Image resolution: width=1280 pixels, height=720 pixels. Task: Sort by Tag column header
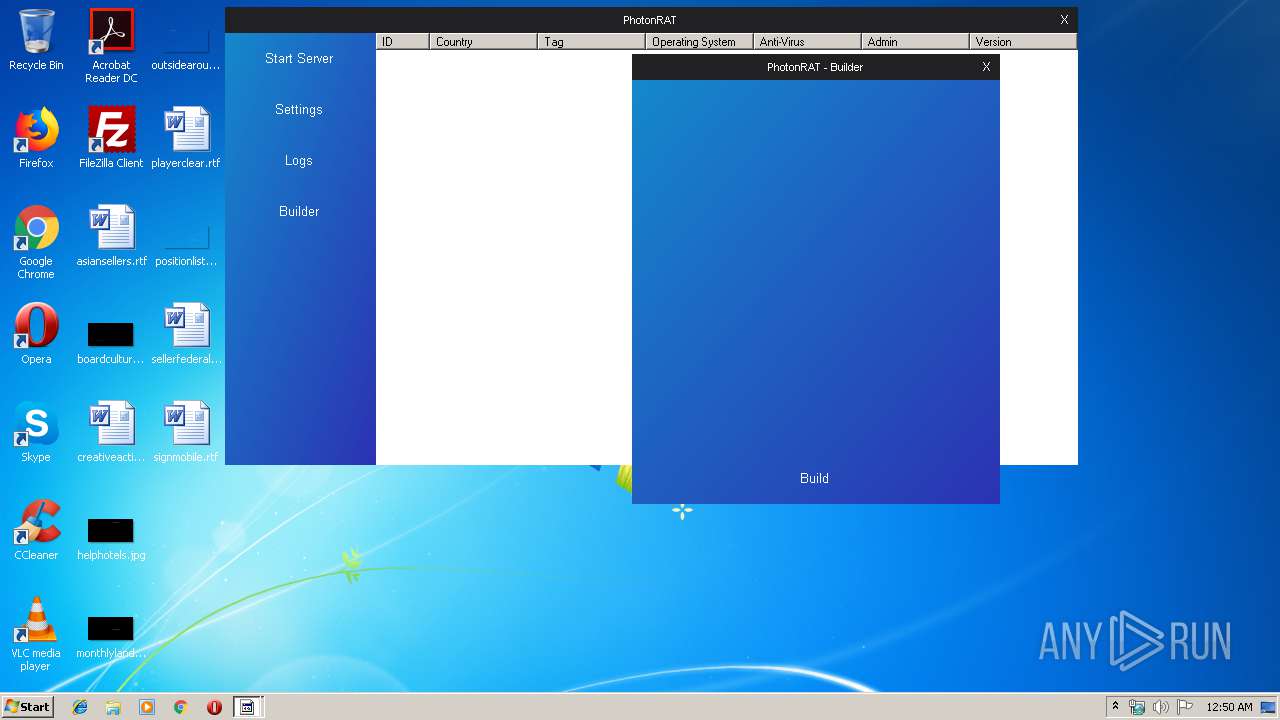click(591, 41)
